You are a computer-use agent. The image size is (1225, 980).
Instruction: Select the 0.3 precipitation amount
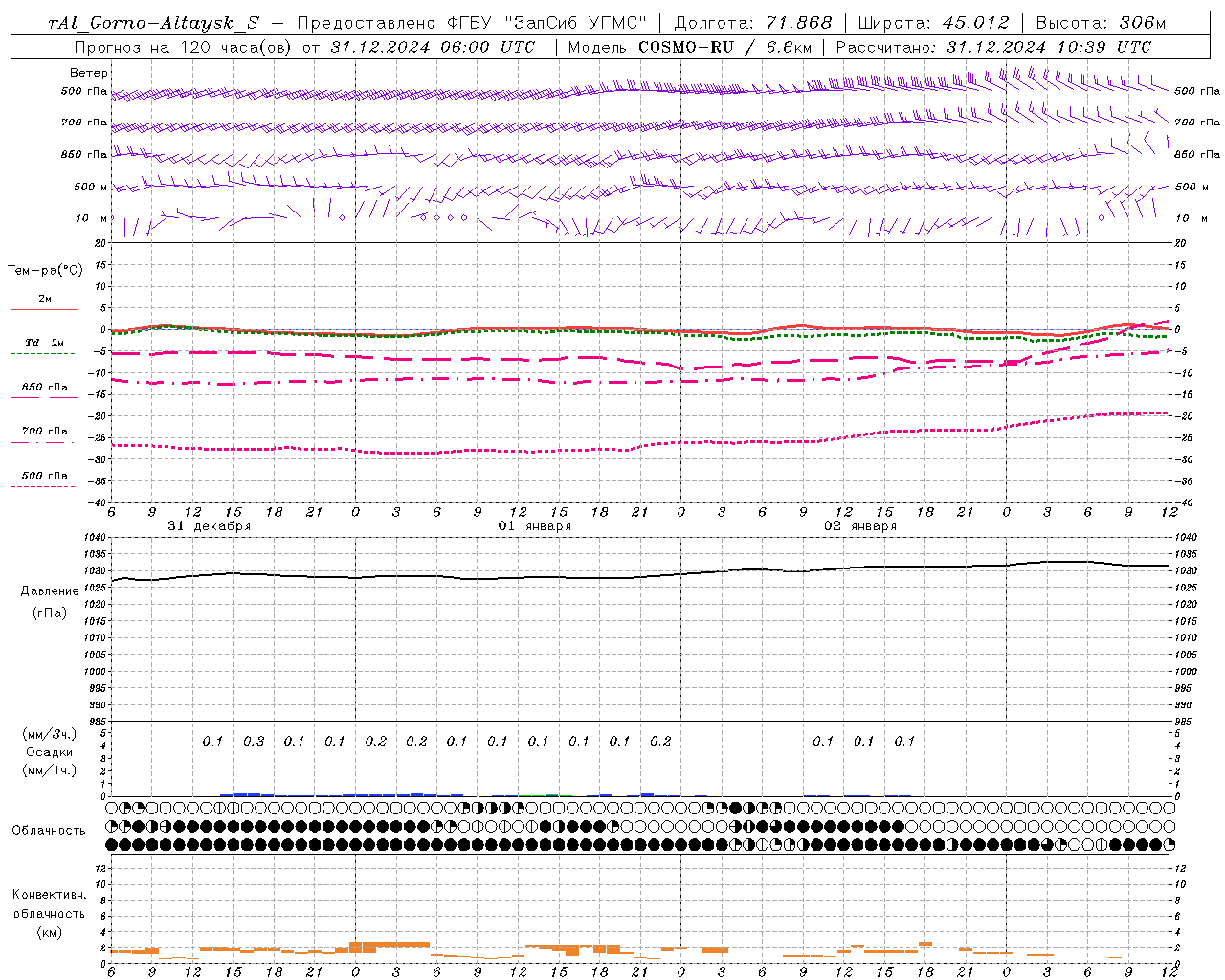tap(254, 741)
